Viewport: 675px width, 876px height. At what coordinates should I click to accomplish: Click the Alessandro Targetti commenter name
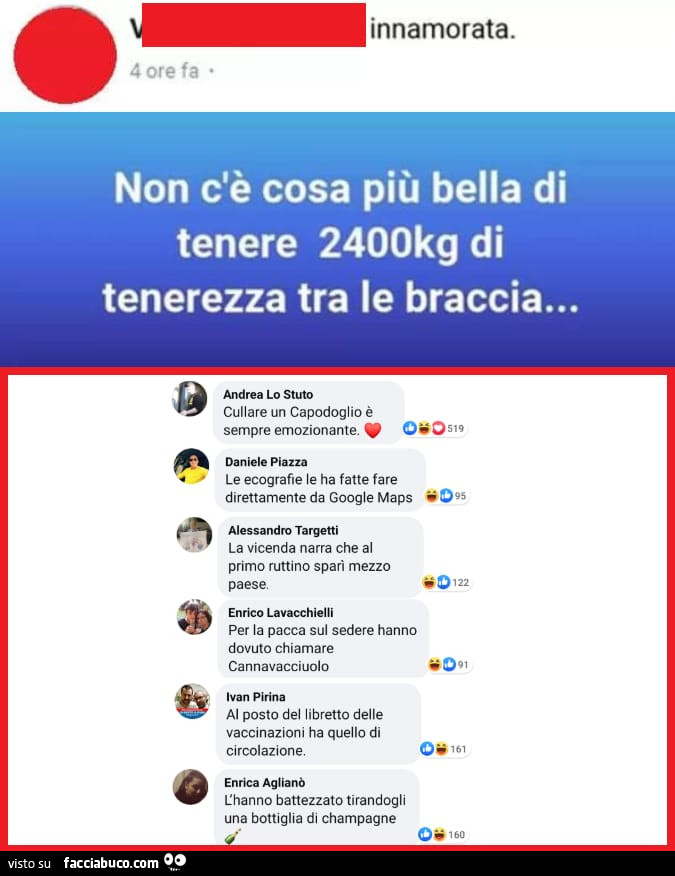click(283, 530)
